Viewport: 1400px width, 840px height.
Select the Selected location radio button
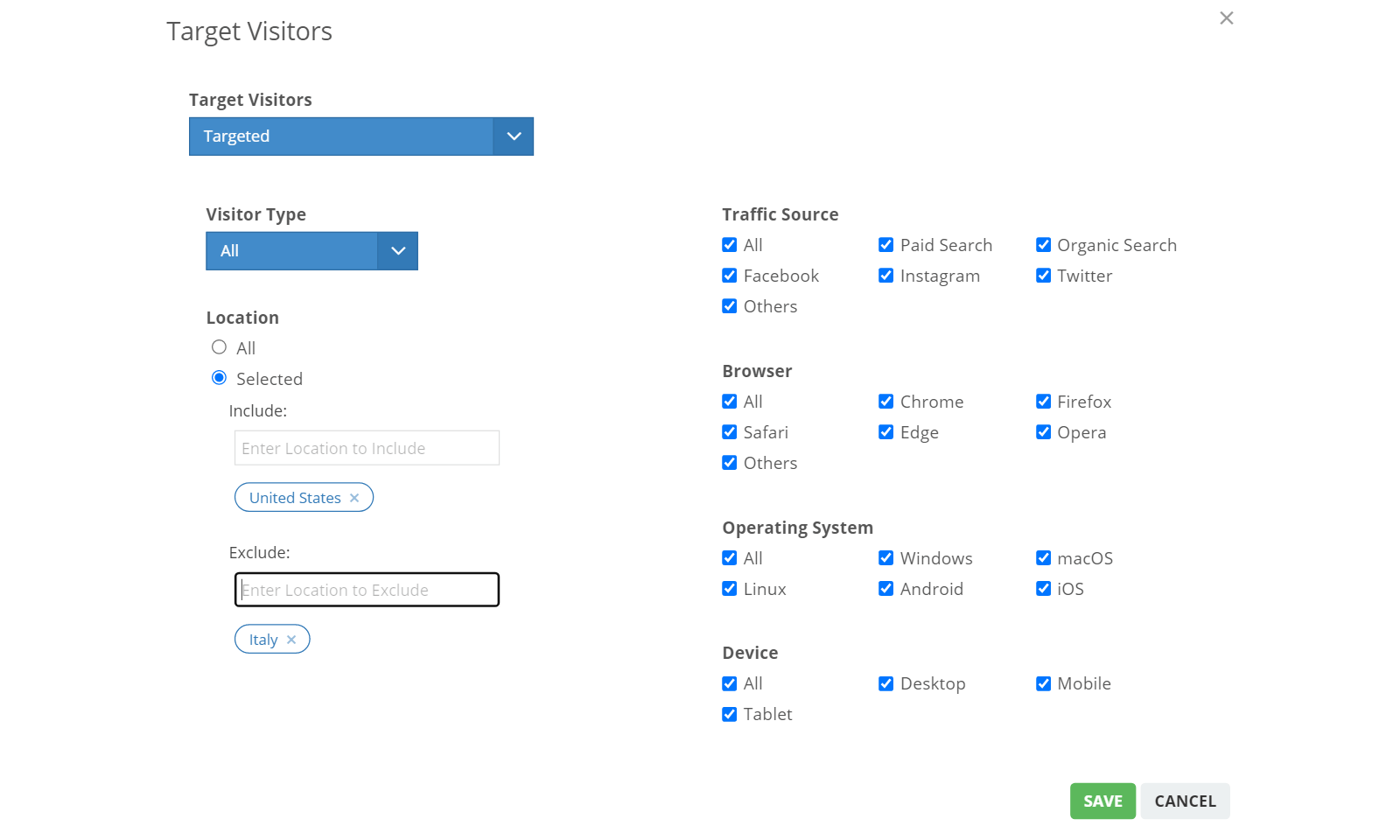tap(219, 378)
